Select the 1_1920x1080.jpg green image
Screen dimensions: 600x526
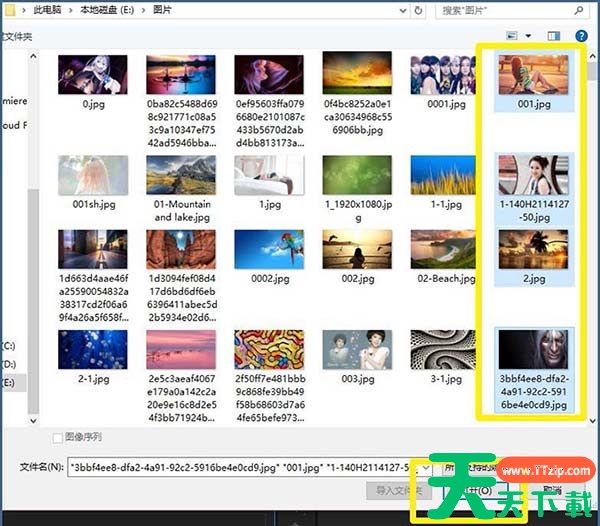point(357,175)
